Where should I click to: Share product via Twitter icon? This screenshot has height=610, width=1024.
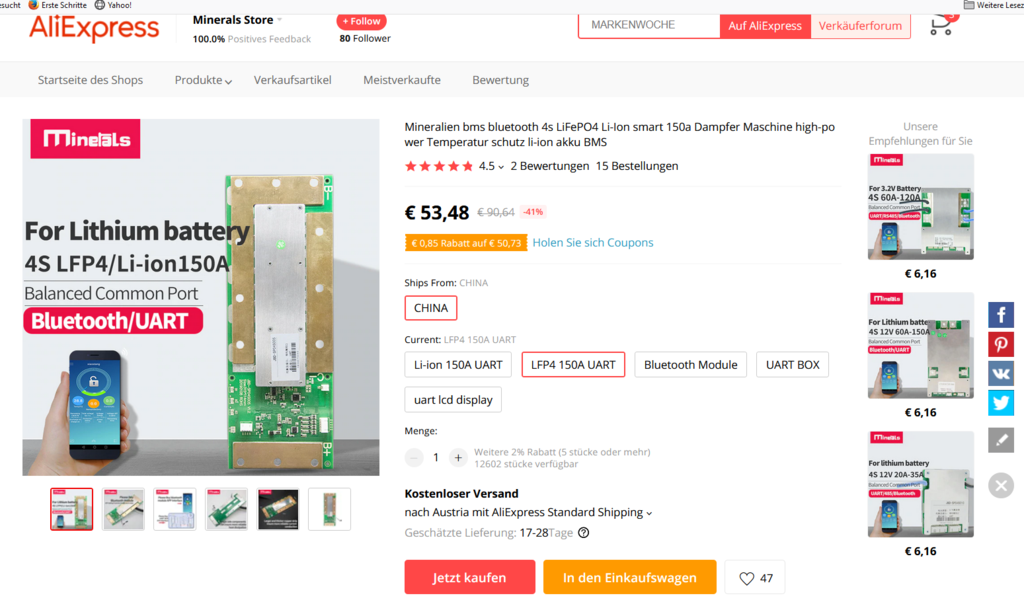[1000, 403]
